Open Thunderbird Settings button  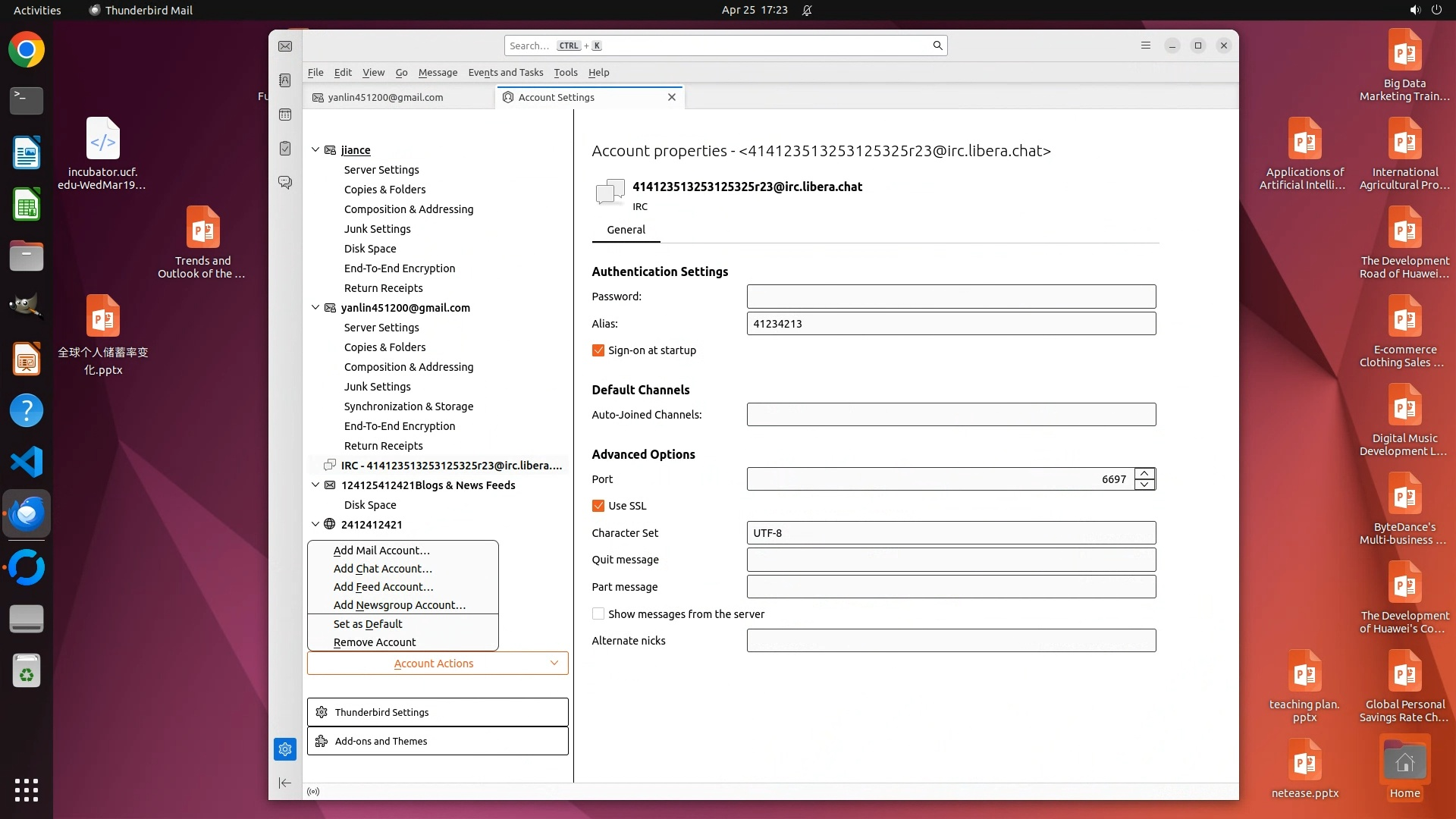(x=438, y=712)
